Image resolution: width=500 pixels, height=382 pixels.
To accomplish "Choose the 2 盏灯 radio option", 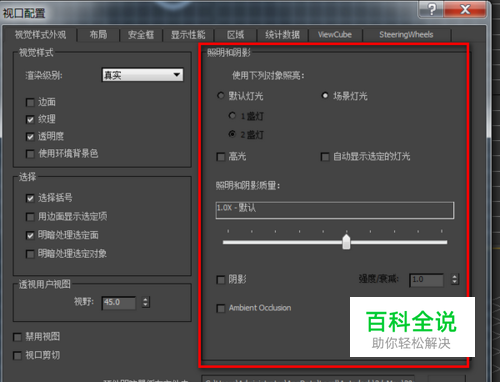I will [232, 134].
